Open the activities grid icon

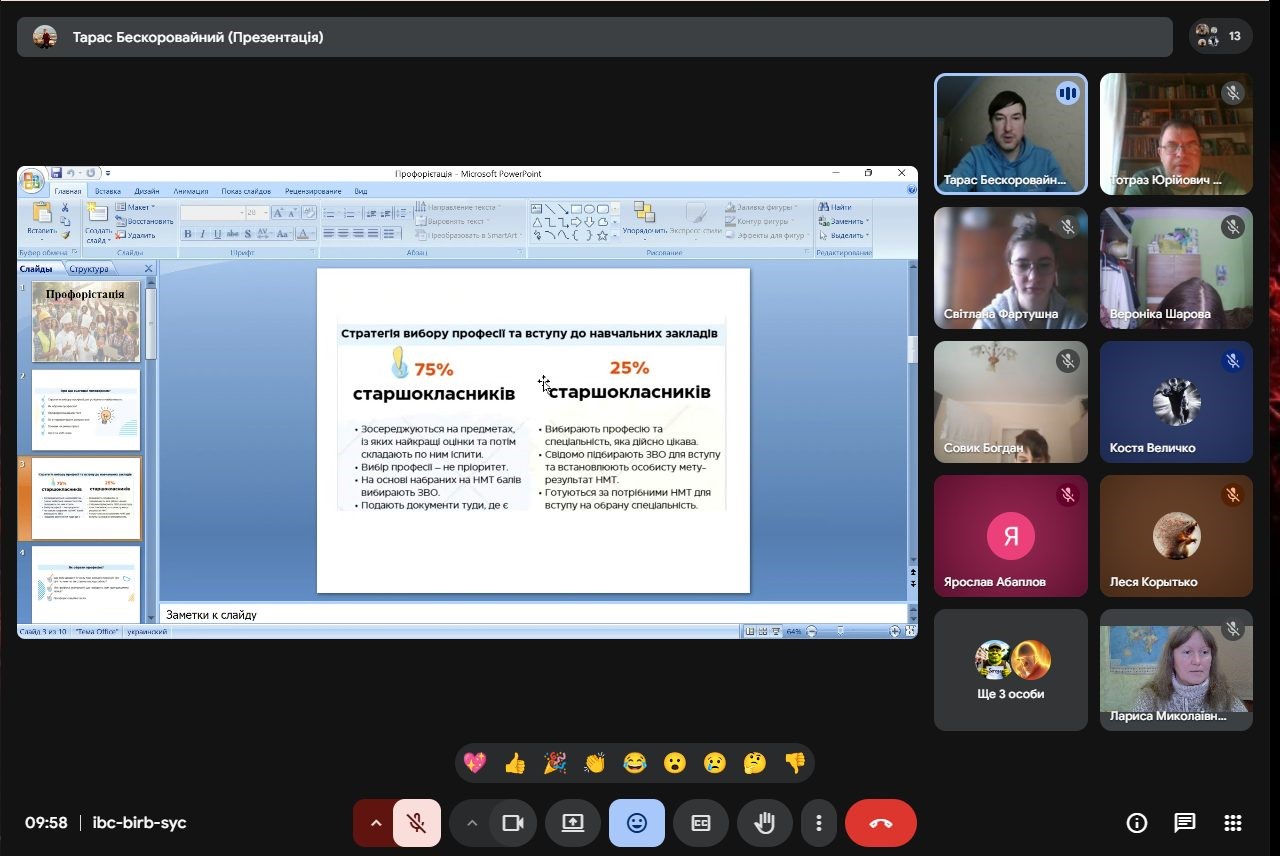pyautogui.click(x=1233, y=823)
